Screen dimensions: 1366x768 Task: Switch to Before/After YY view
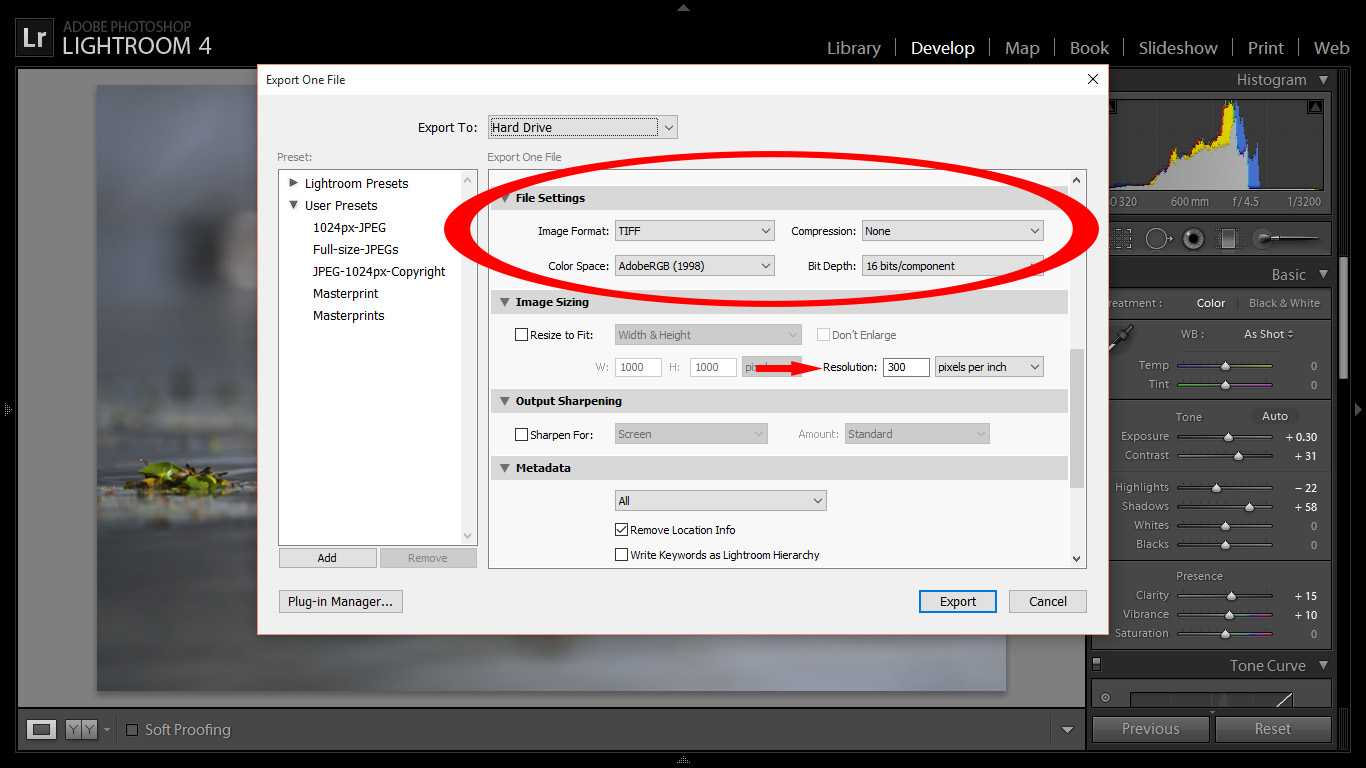[81, 730]
